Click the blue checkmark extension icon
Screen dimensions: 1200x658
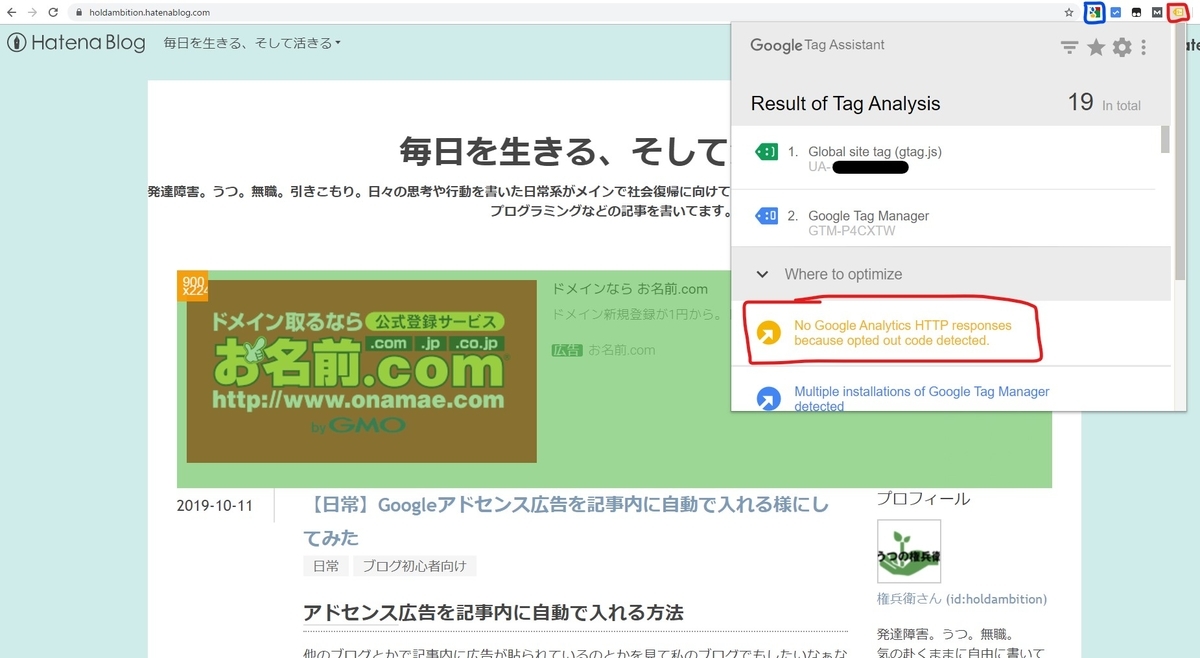point(1116,12)
